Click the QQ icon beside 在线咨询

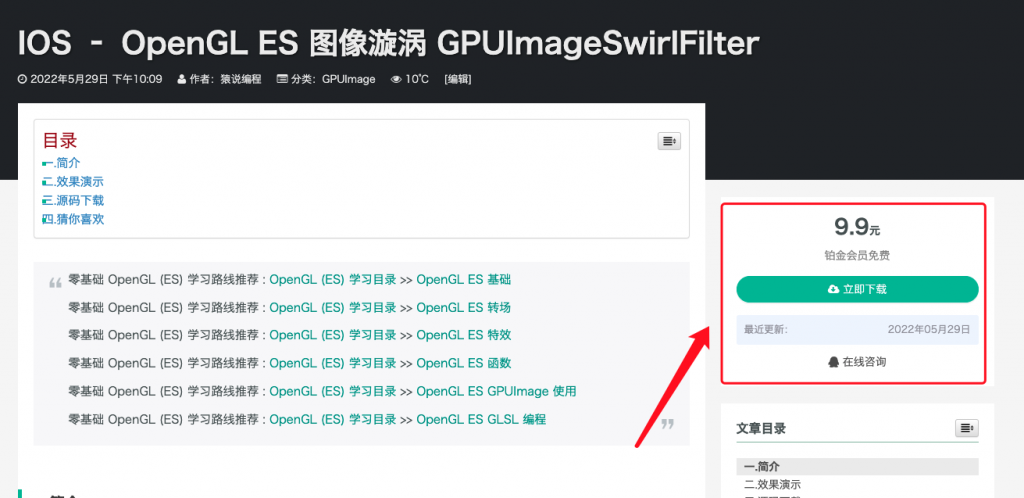point(833,362)
